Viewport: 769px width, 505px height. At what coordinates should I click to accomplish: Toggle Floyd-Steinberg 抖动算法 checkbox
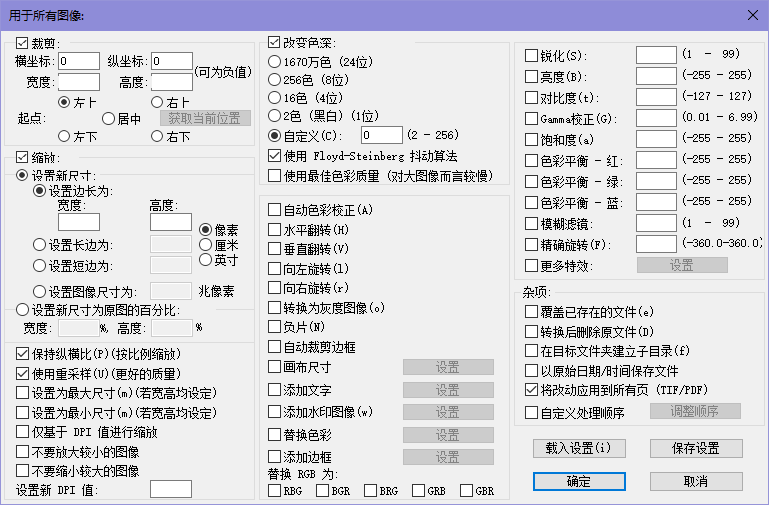click(275, 156)
